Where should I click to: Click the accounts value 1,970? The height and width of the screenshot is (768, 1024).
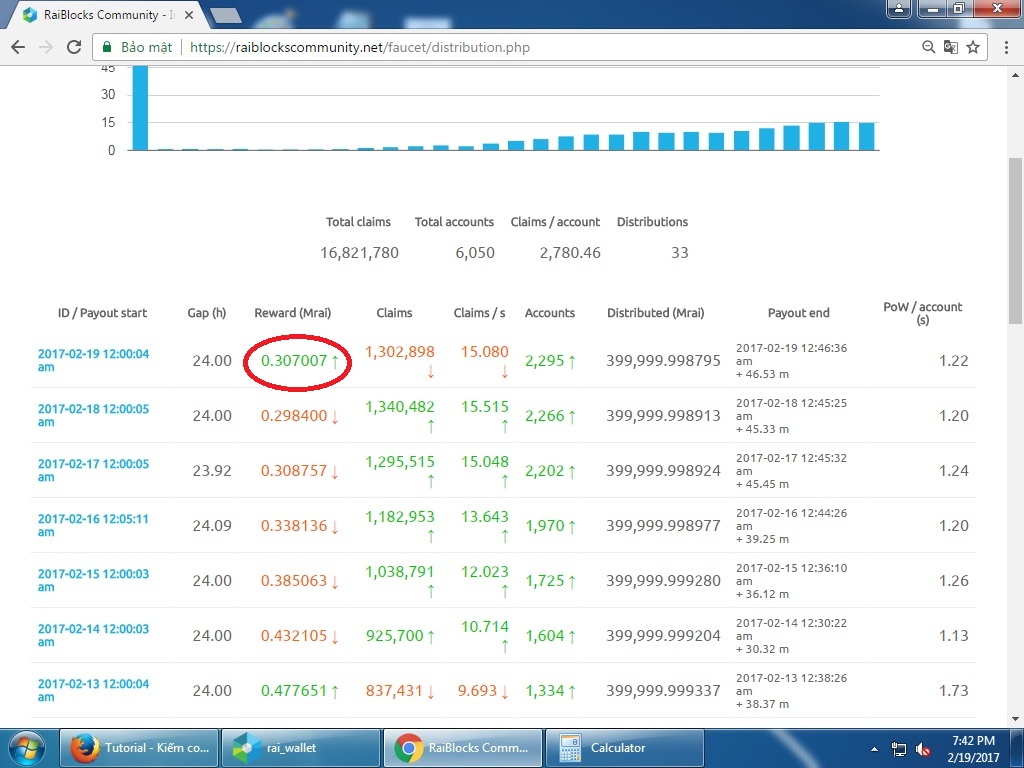pyautogui.click(x=545, y=526)
